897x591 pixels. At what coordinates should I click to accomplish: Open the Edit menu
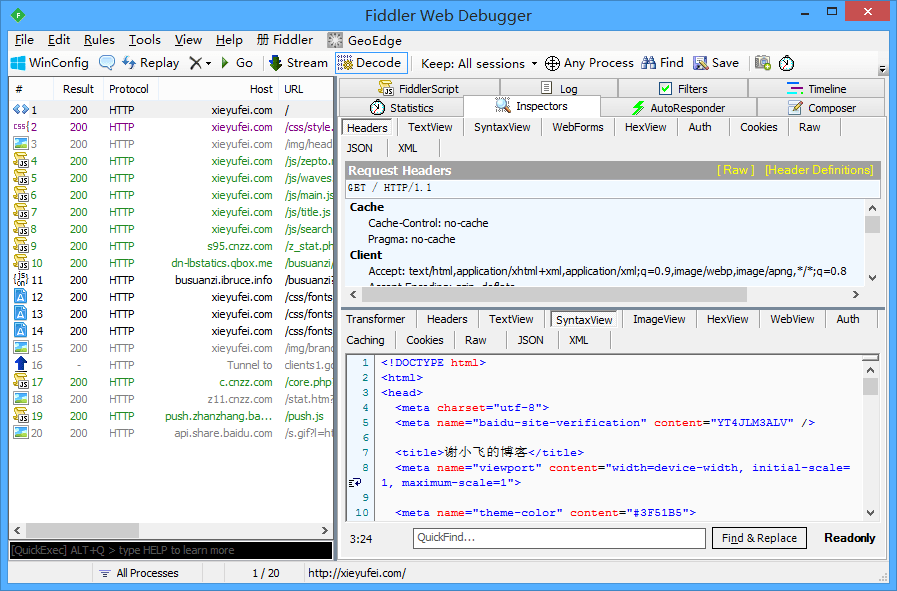coord(59,40)
